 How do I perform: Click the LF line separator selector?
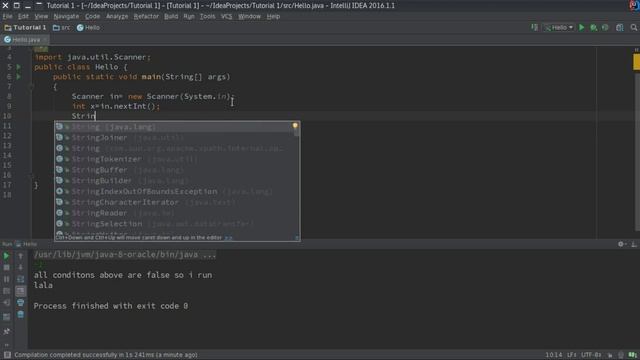[571, 355]
